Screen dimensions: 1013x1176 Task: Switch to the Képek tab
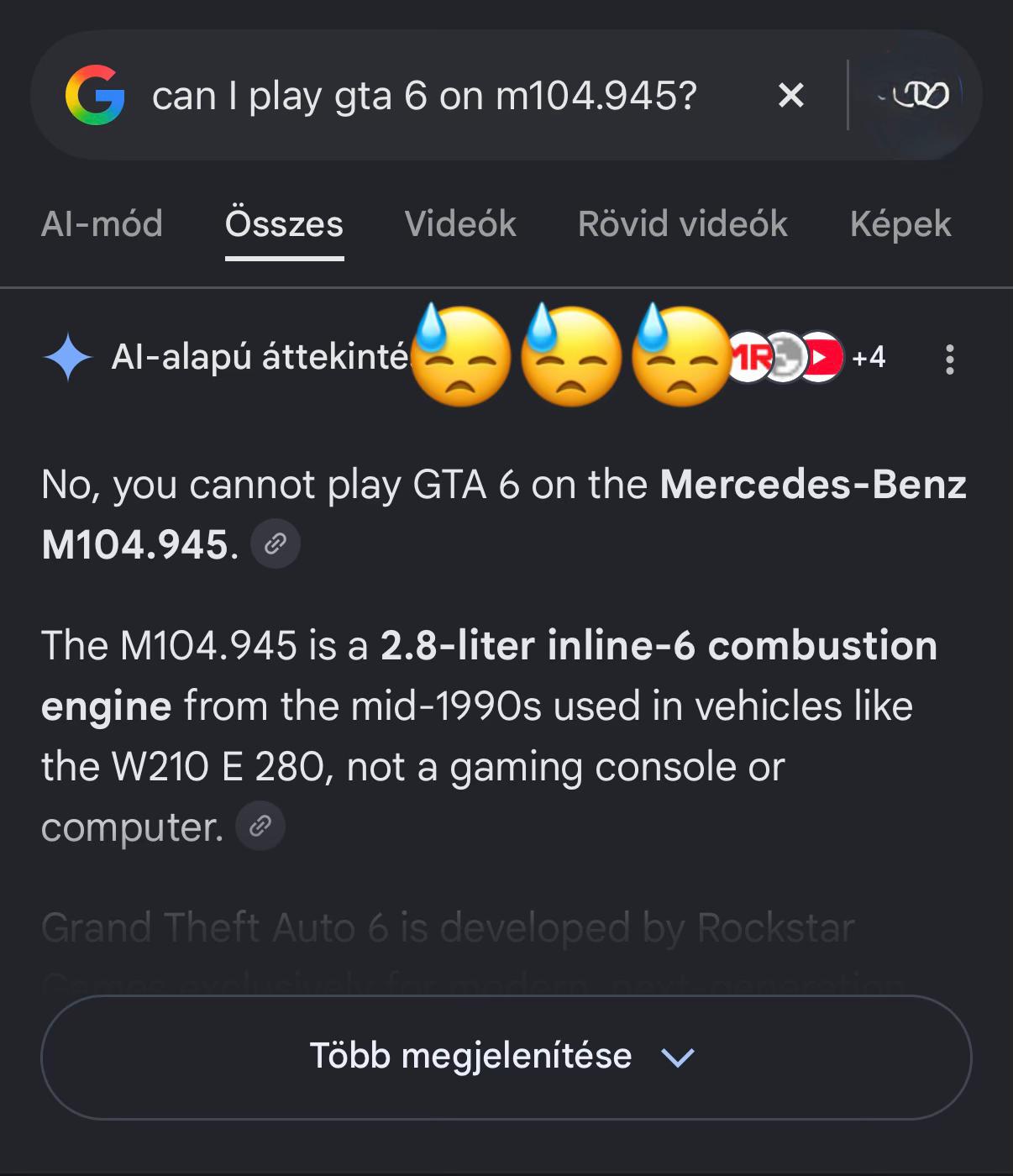coord(900,224)
